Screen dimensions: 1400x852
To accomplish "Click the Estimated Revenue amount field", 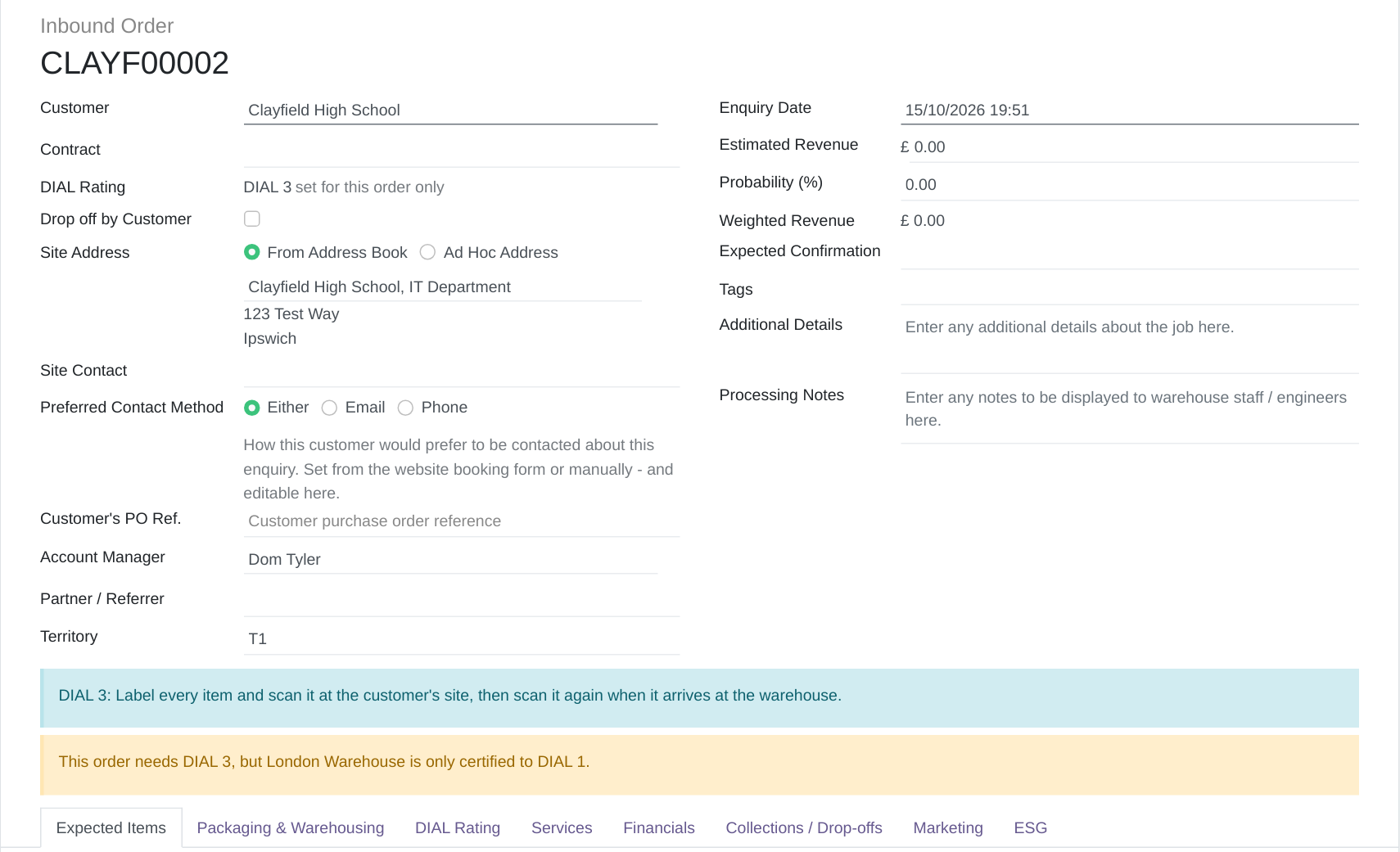I will tap(1134, 147).
